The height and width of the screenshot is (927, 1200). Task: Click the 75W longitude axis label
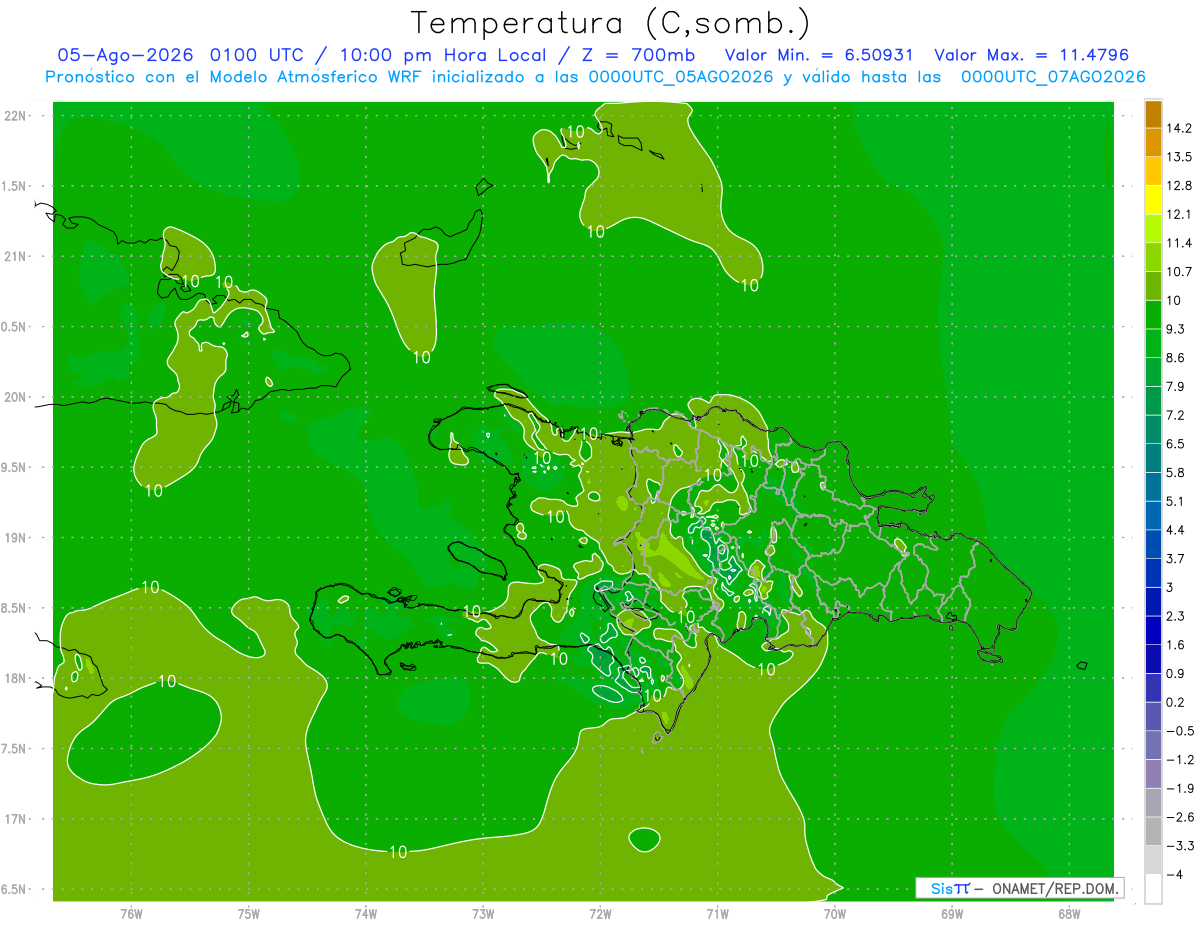click(x=249, y=914)
